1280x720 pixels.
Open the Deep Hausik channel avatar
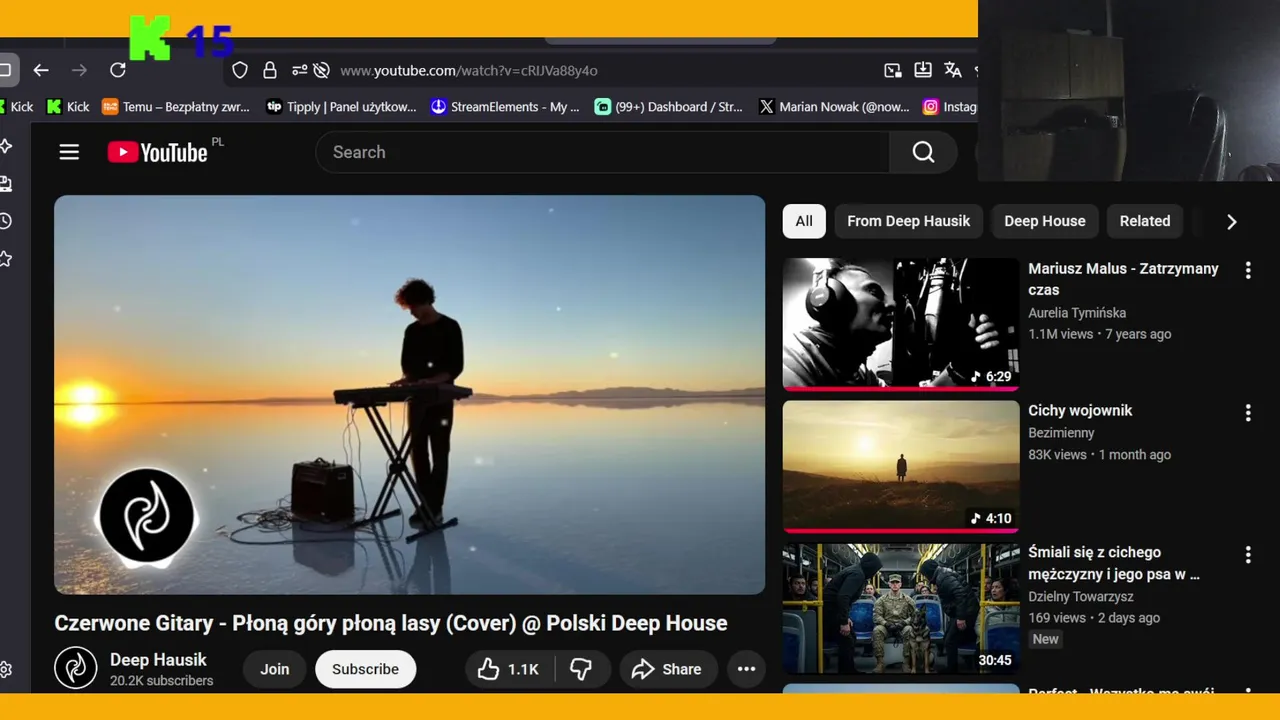coord(75,668)
